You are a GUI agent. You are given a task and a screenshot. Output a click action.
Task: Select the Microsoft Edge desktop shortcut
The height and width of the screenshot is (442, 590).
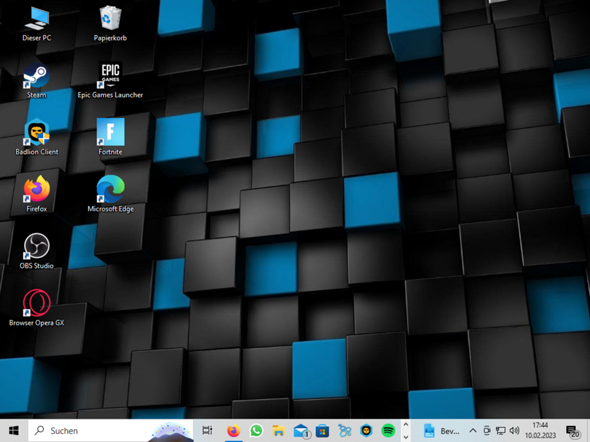110,194
